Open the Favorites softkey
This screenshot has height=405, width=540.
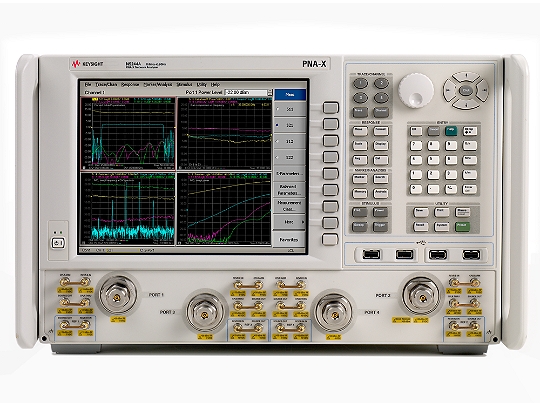[x=290, y=239]
